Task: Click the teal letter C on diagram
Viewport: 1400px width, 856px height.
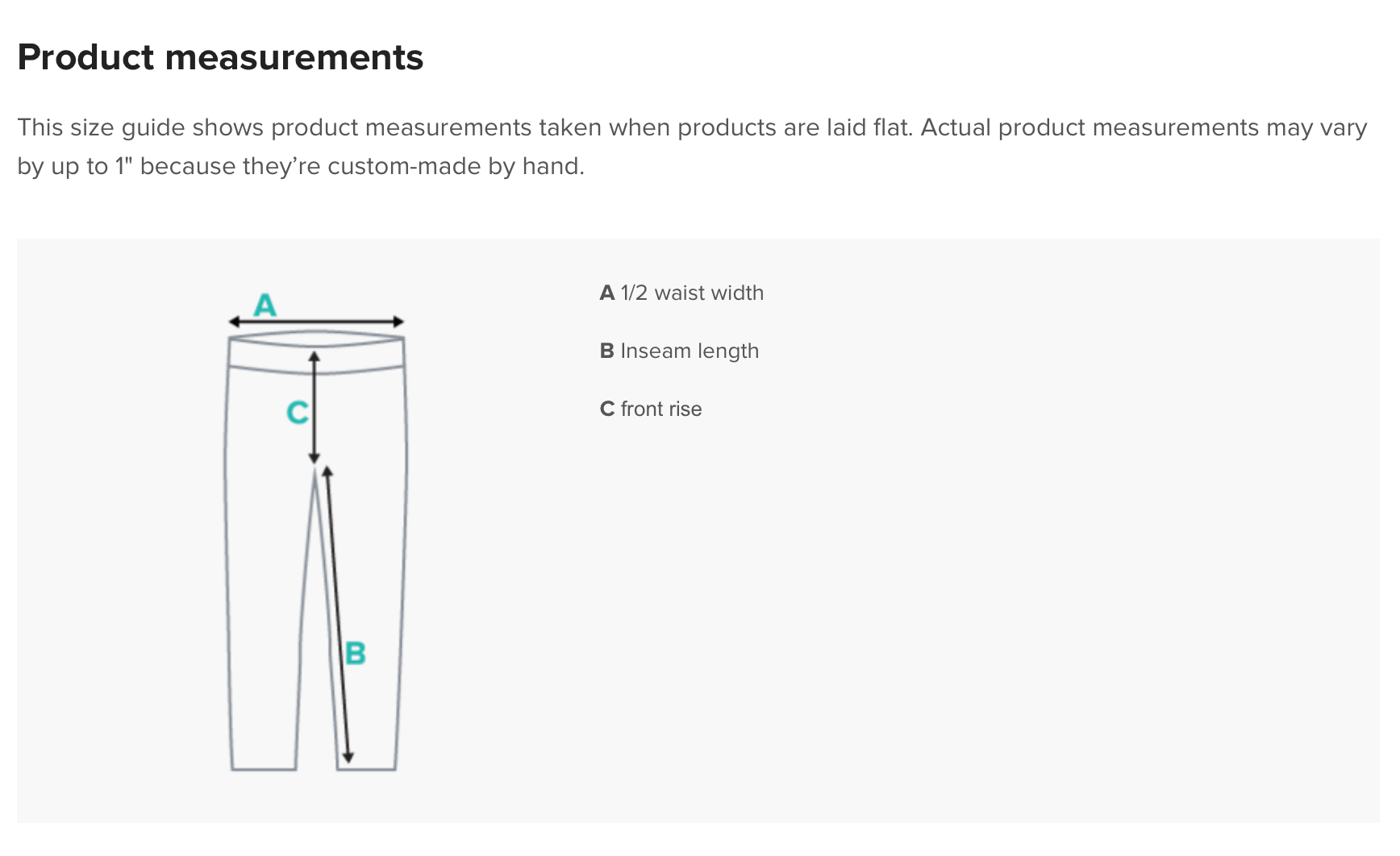Action: coord(297,413)
